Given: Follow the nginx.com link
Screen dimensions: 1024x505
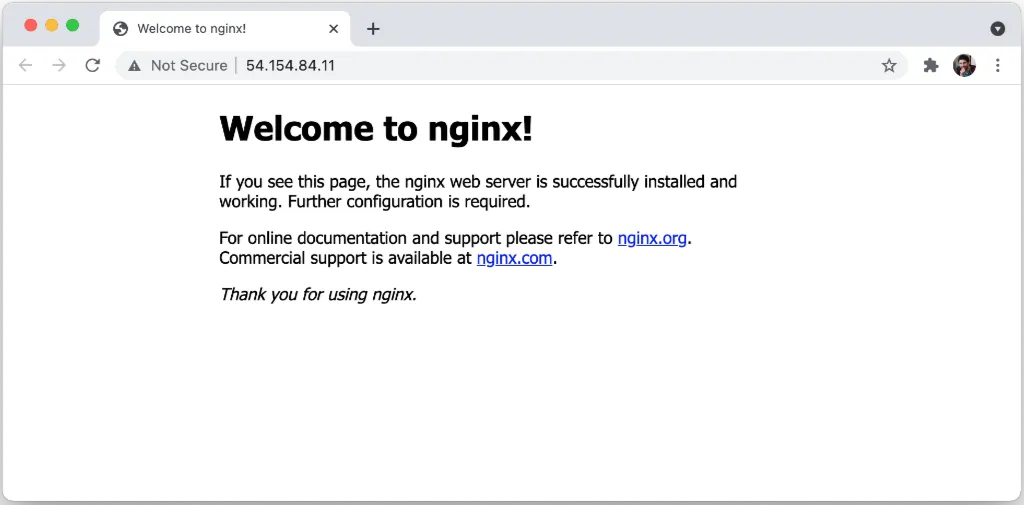Looking at the screenshot, I should (515, 258).
